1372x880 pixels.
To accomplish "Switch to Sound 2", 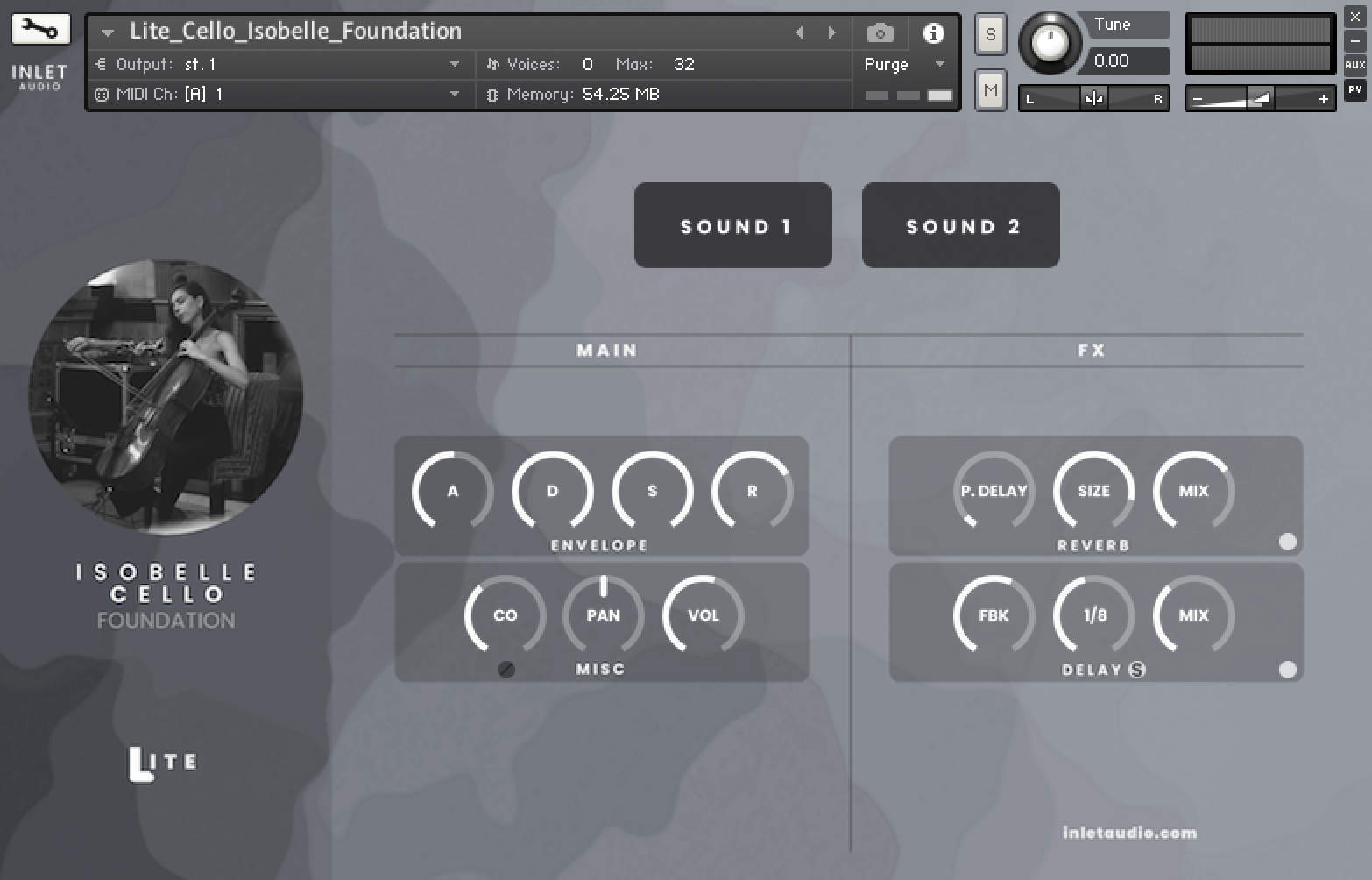I will [960, 225].
